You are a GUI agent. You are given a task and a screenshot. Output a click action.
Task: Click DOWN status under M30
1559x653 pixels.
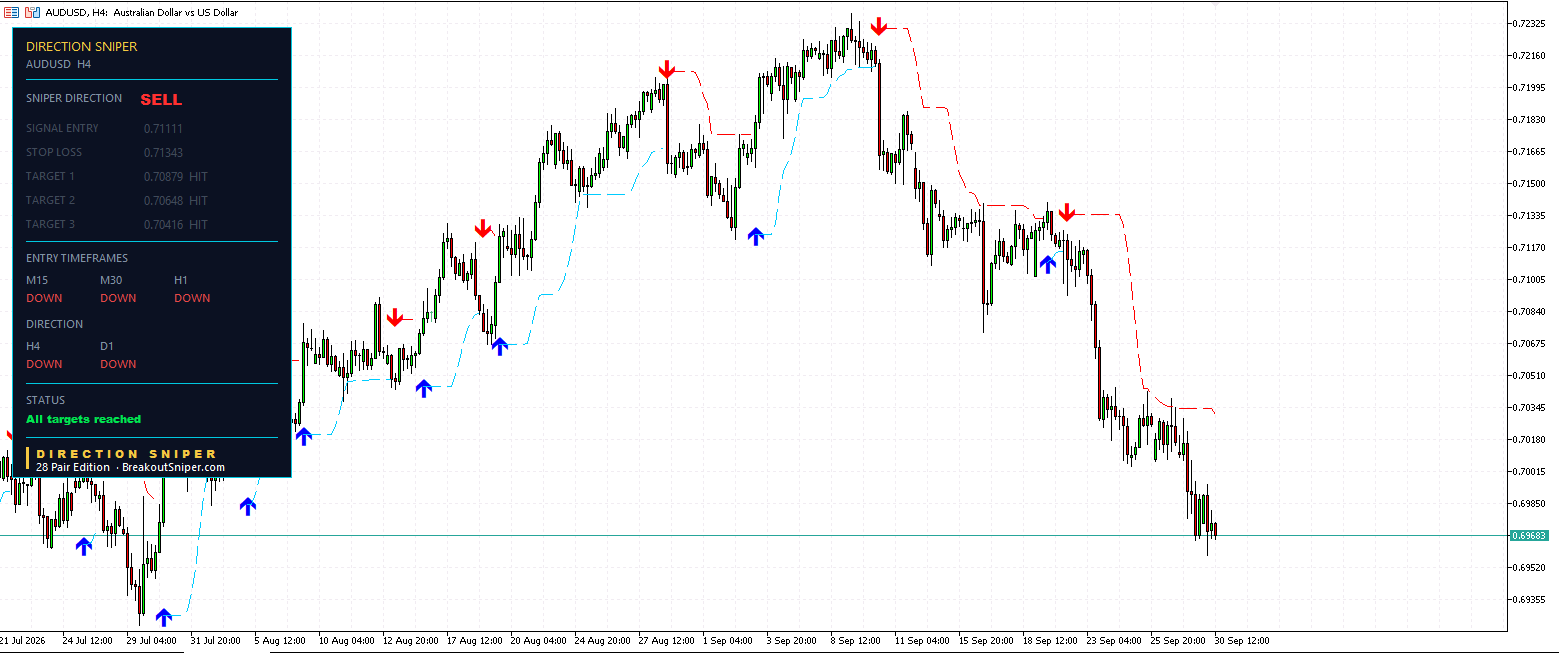coord(118,298)
